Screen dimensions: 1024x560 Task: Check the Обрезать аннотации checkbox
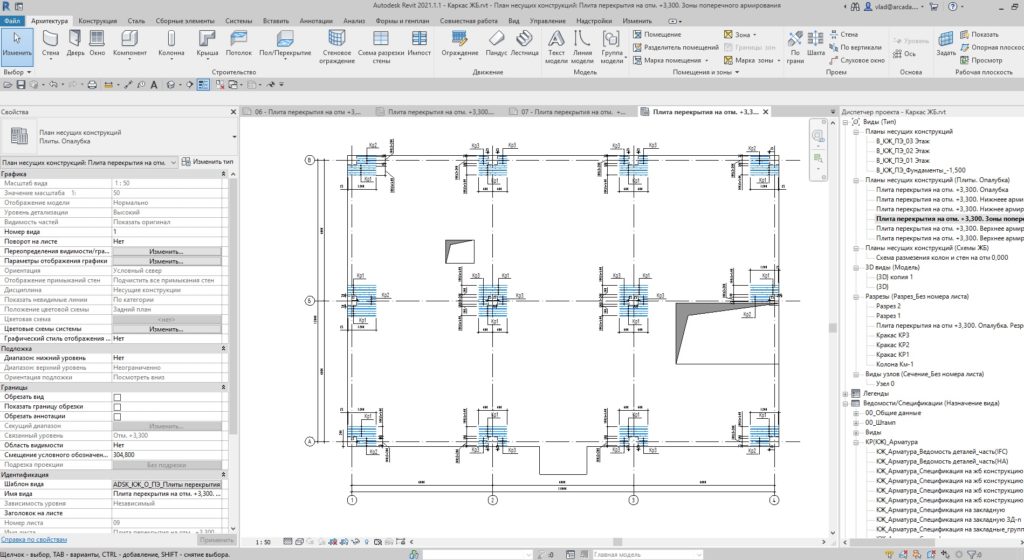coord(117,416)
